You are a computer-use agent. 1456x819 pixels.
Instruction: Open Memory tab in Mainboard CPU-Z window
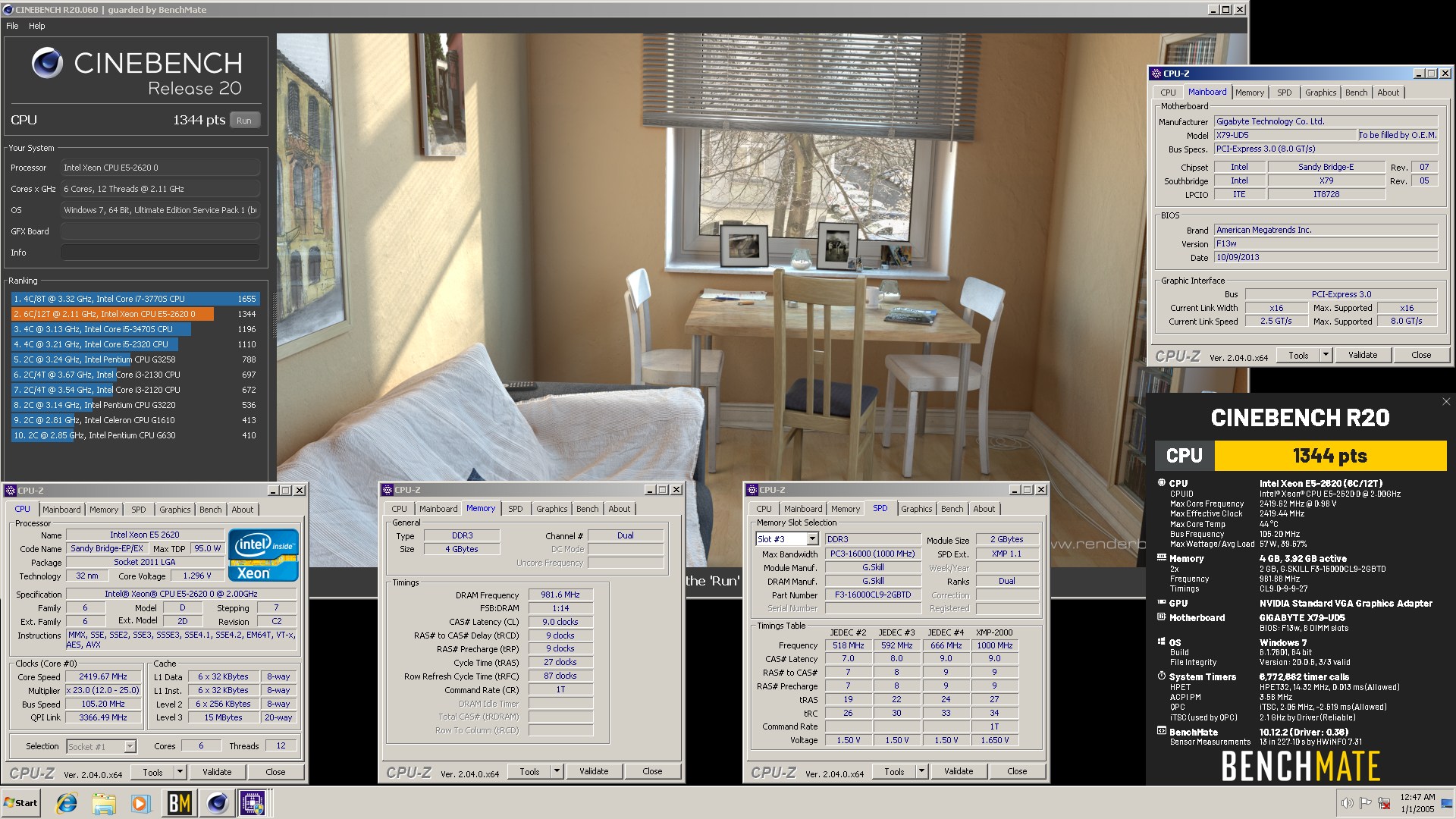[x=1249, y=93]
